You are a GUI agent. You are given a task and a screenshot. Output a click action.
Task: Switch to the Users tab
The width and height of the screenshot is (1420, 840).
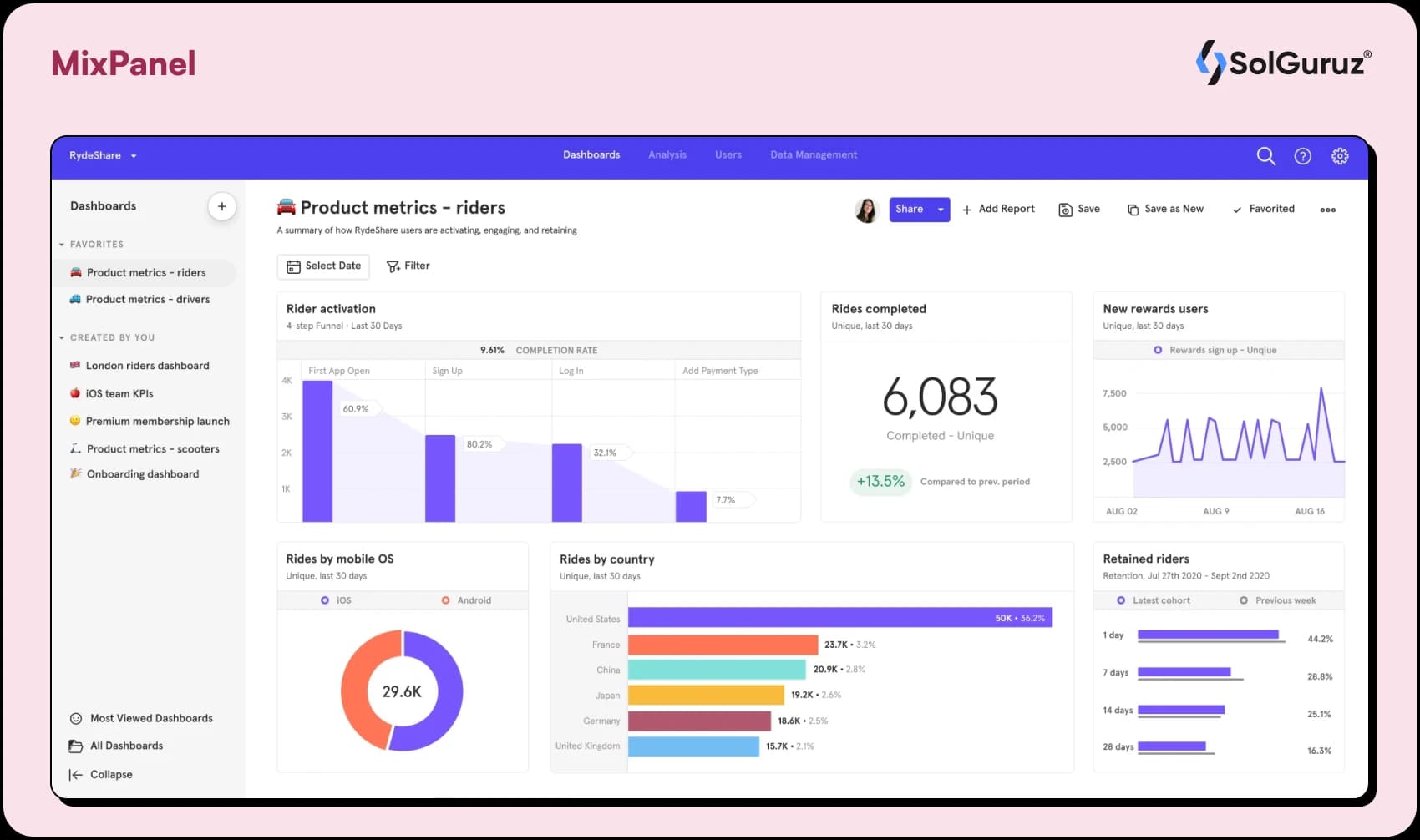[x=728, y=155]
